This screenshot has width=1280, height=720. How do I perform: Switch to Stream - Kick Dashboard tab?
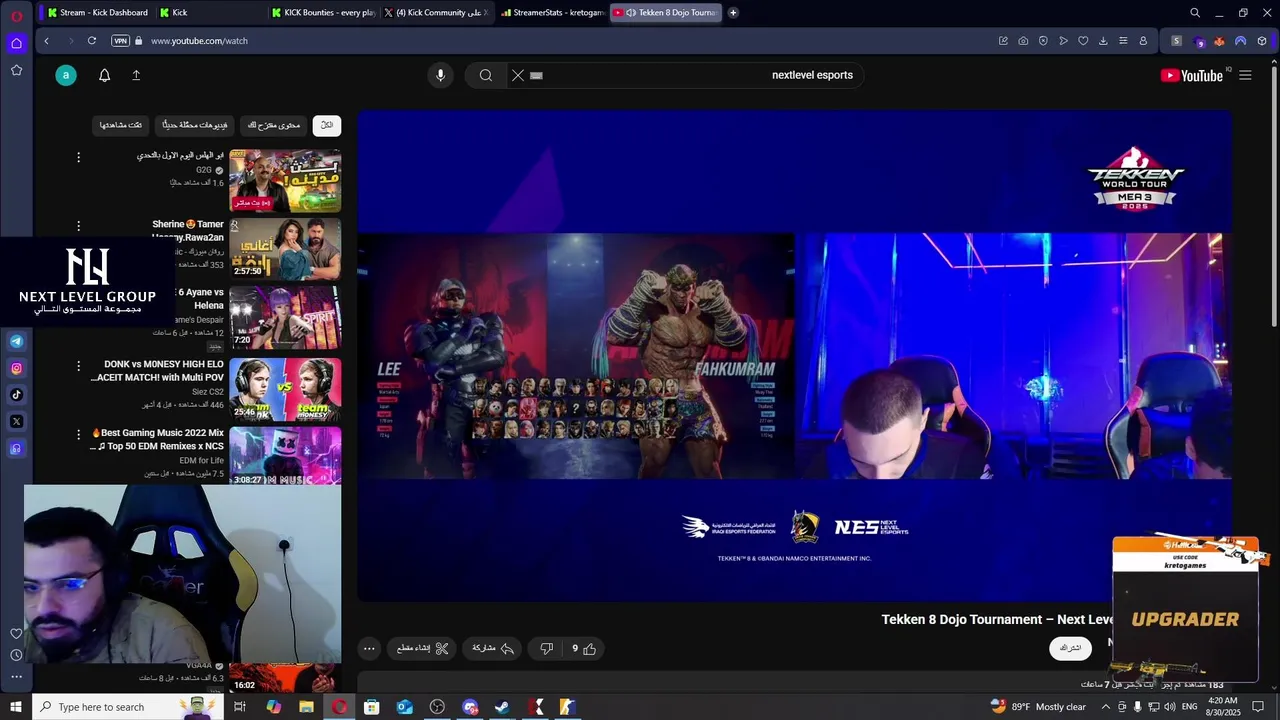[97, 13]
